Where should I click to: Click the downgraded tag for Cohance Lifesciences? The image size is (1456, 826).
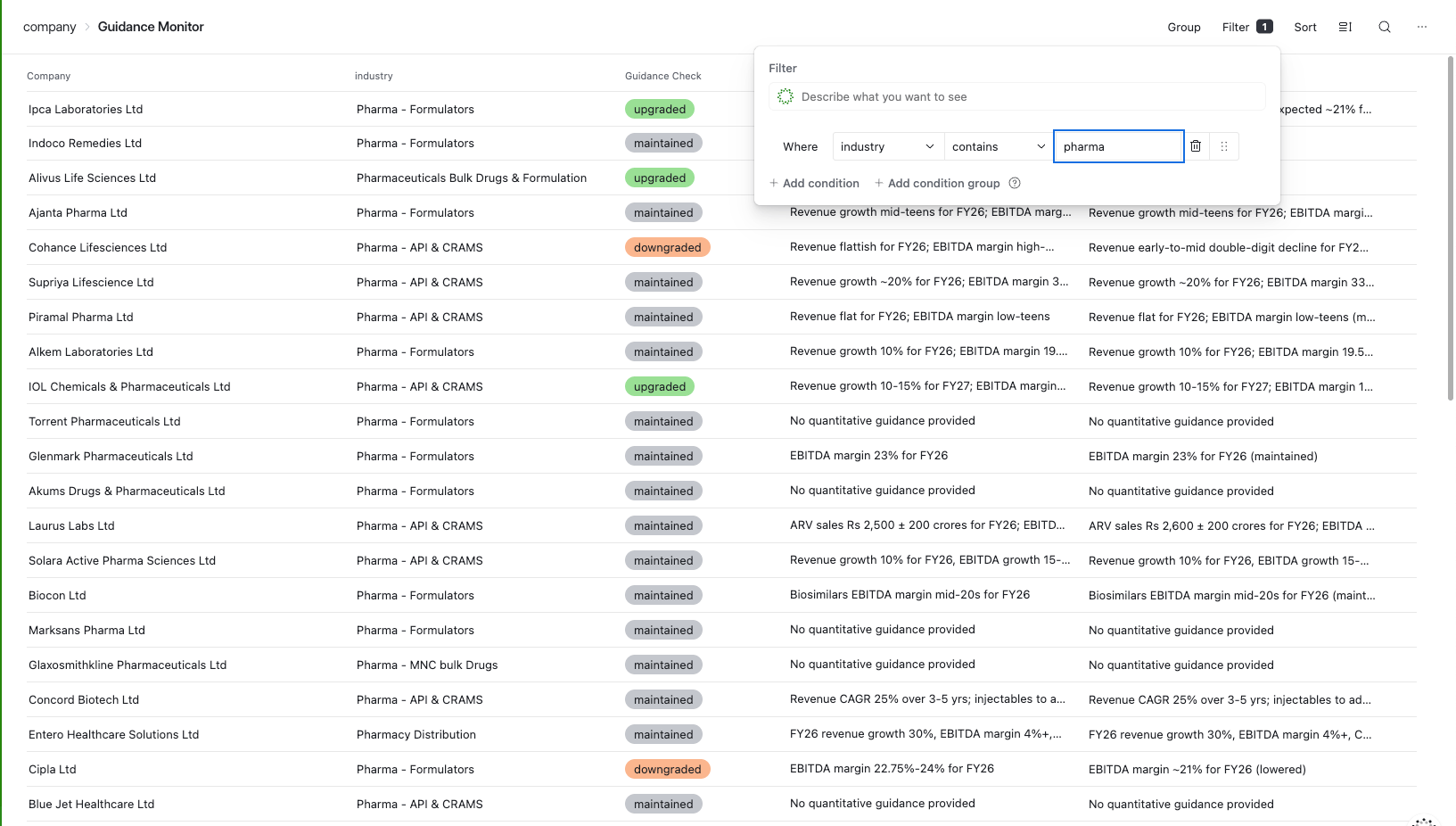pyautogui.click(x=667, y=247)
